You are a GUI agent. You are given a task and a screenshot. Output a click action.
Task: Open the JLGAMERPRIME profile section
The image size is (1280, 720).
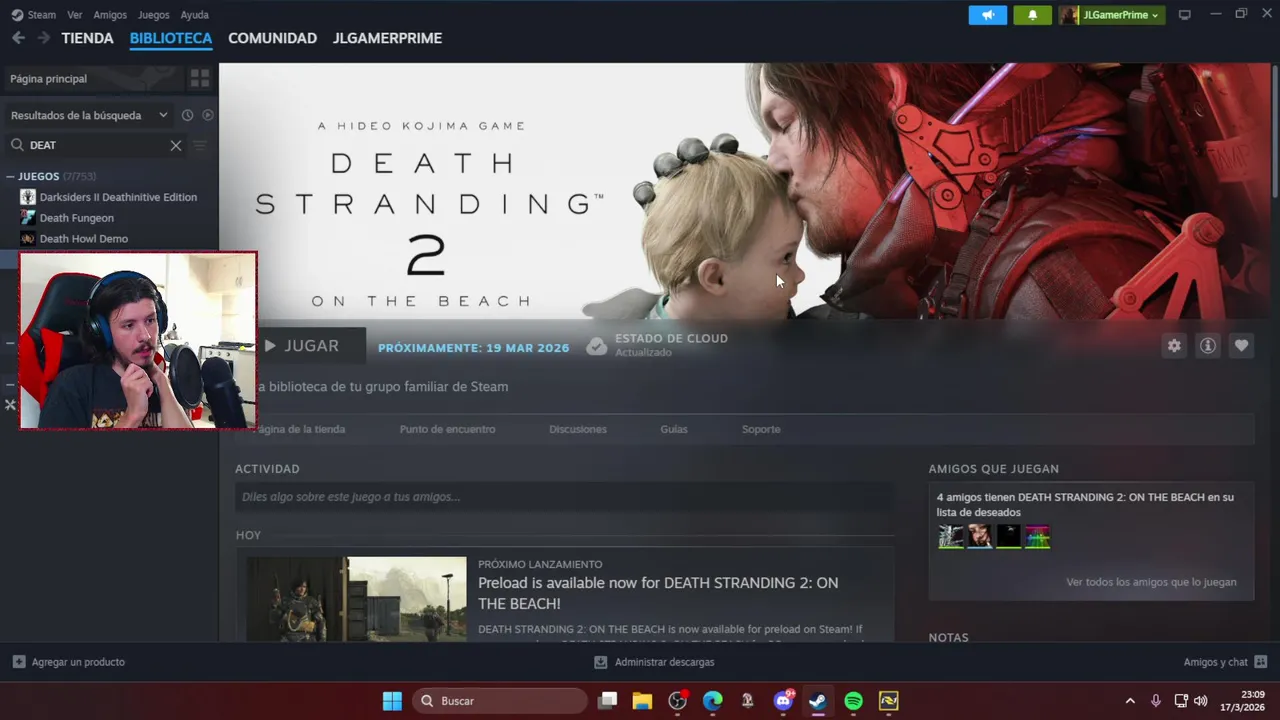(x=387, y=38)
